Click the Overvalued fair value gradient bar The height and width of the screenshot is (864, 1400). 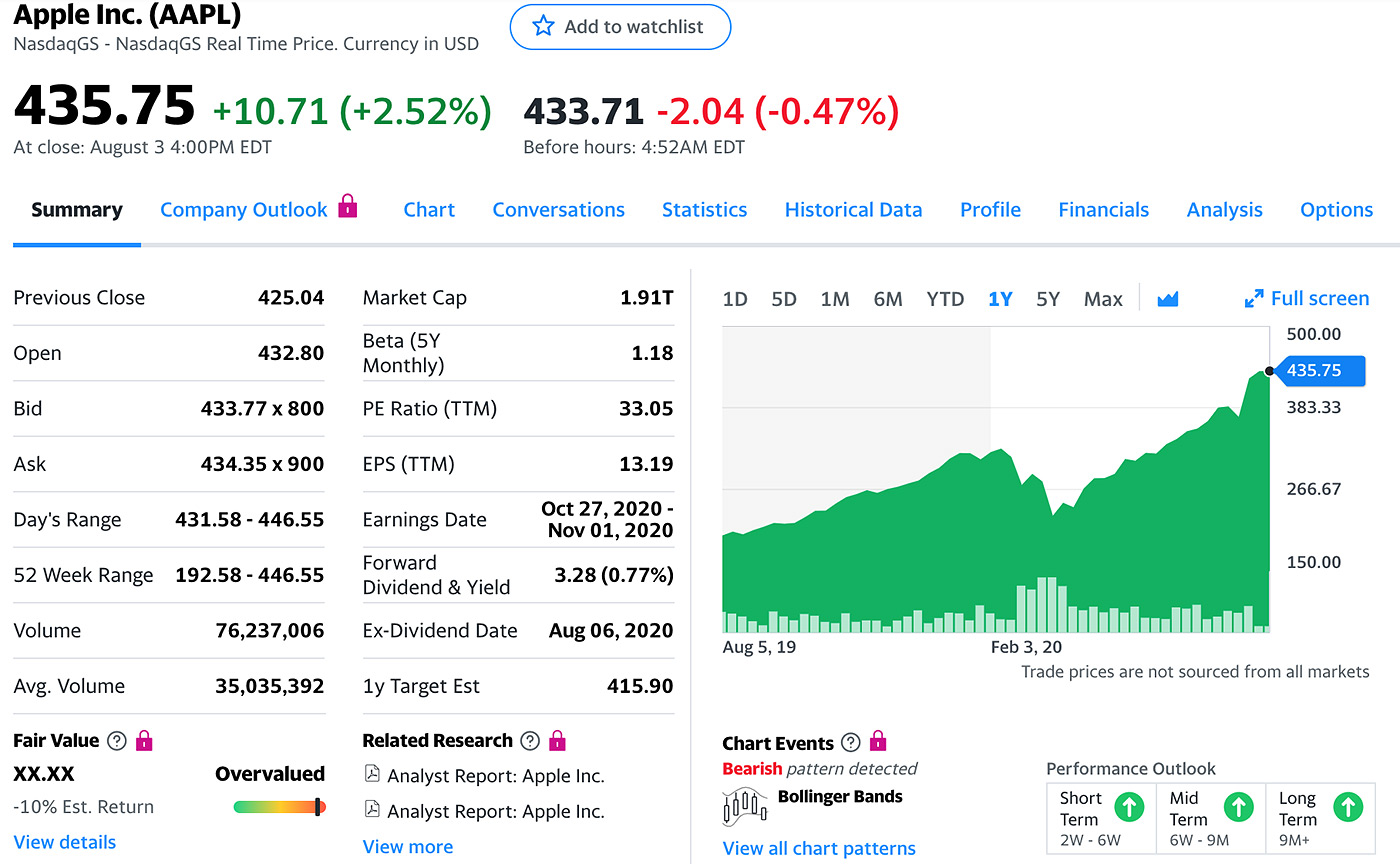pos(279,807)
